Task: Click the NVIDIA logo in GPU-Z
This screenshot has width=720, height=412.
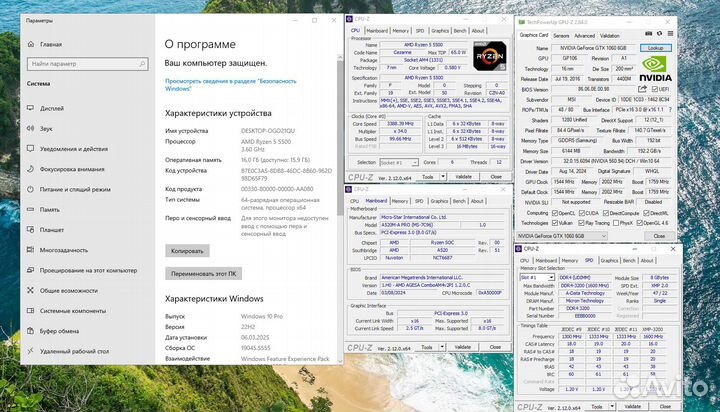Action: (x=656, y=69)
